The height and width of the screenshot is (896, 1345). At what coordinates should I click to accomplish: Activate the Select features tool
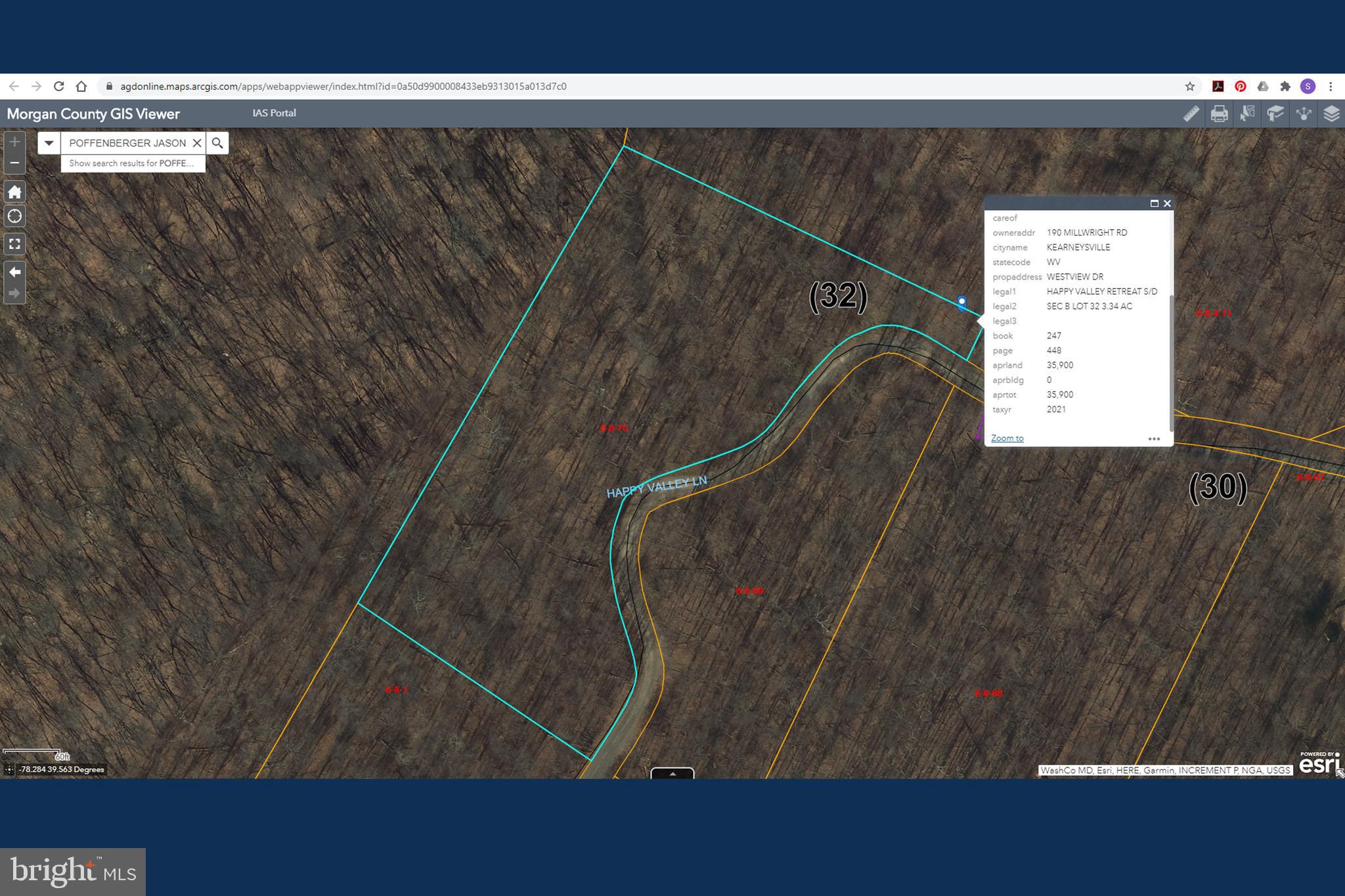(1247, 114)
